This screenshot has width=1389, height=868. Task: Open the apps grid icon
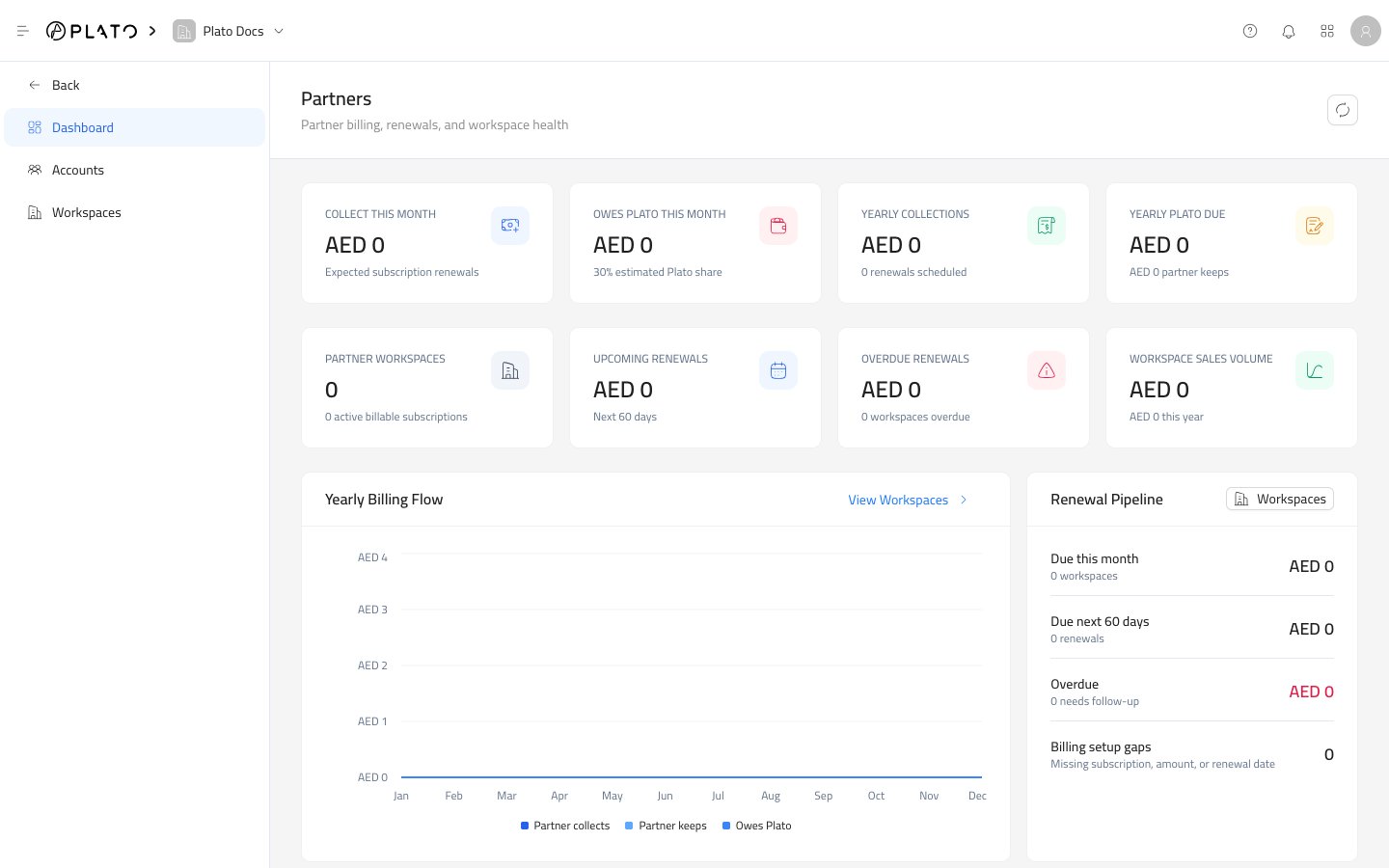point(1327,31)
